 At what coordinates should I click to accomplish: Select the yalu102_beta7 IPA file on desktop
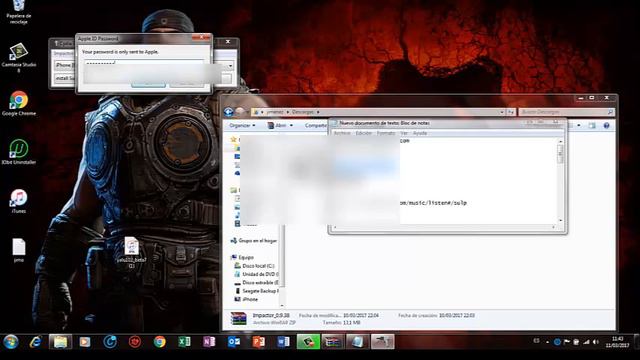pyautogui.click(x=131, y=252)
